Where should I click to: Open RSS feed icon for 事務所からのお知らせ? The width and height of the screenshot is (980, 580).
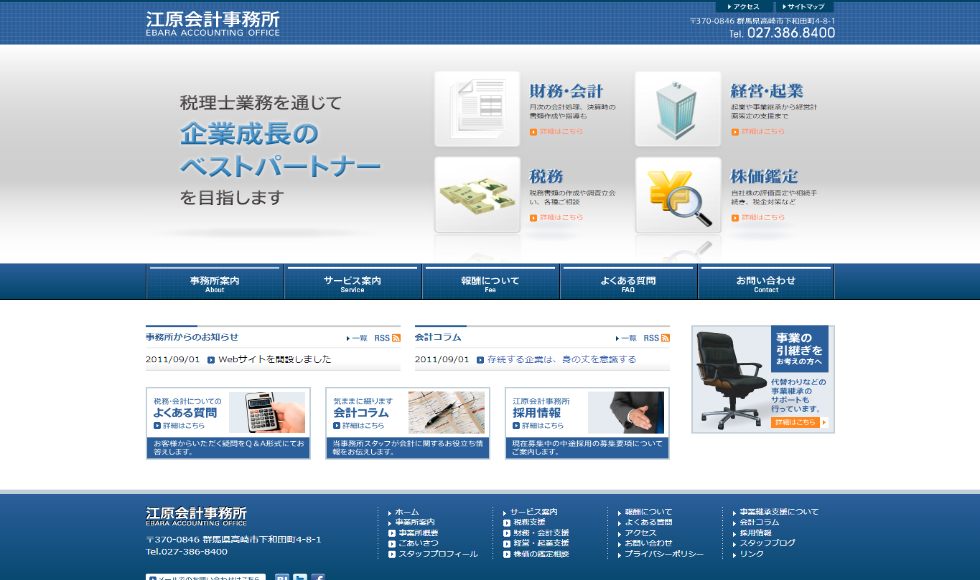pyautogui.click(x=395, y=338)
